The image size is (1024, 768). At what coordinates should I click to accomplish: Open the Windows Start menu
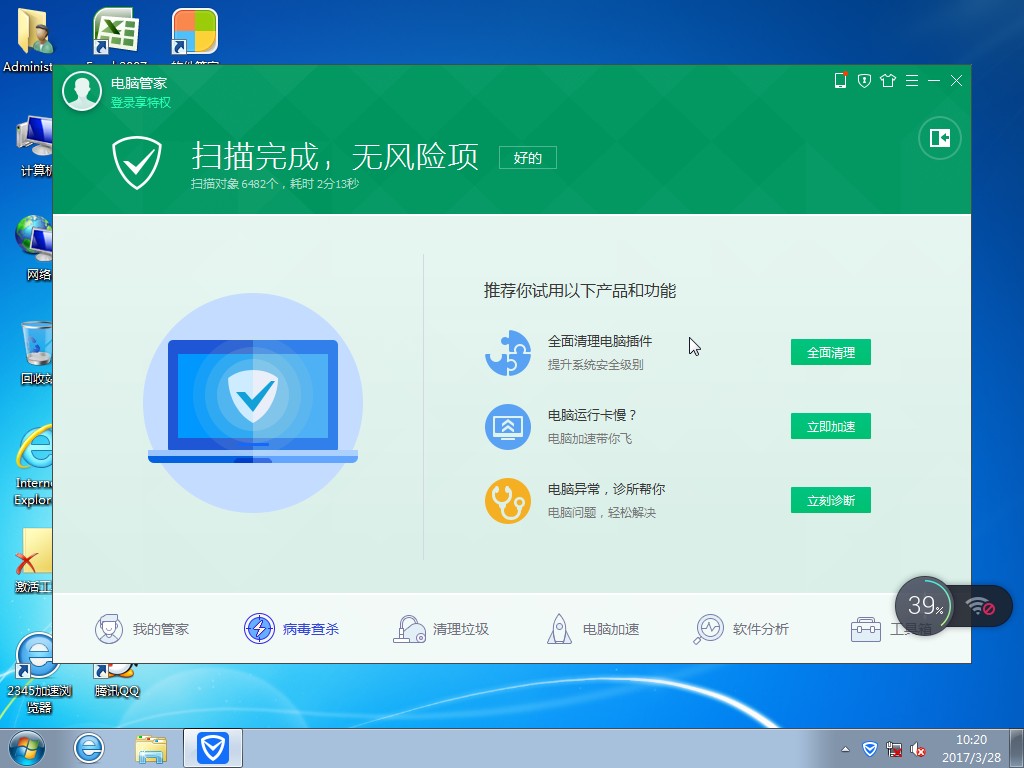coord(27,748)
